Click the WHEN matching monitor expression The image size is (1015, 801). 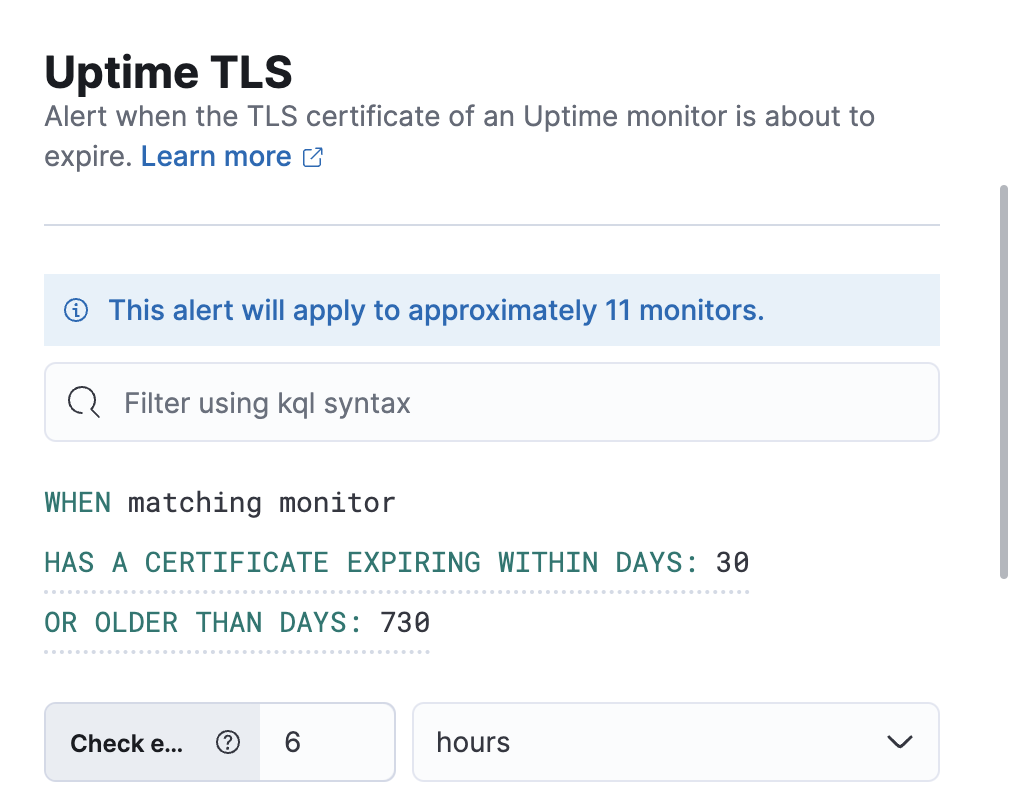point(220,503)
